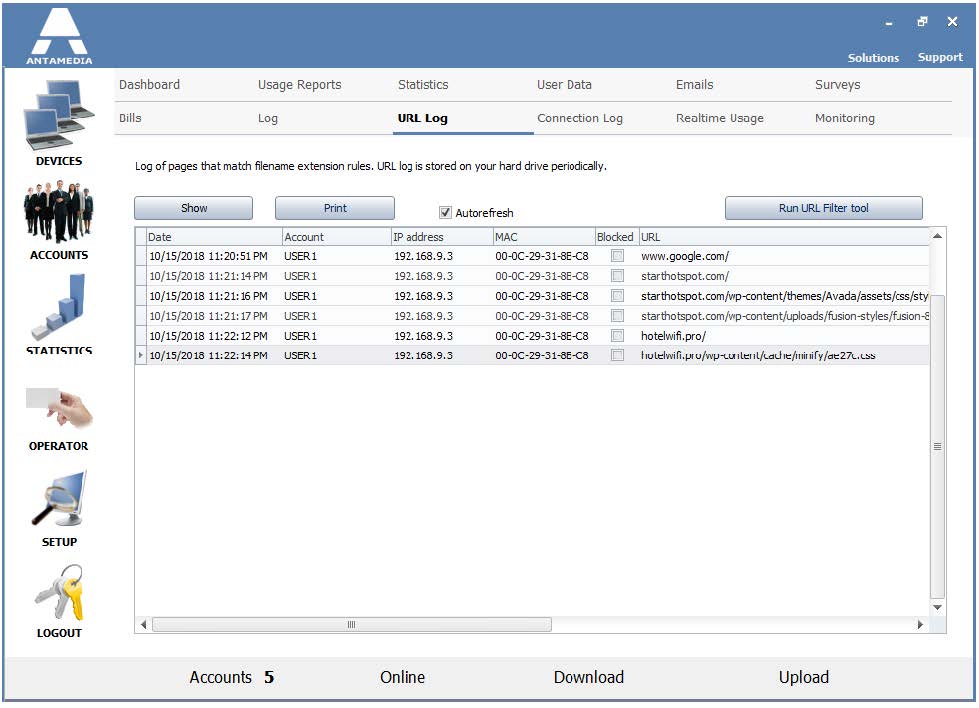Open the Setup magnifier icon
The width and height of the screenshot is (979, 708).
pyautogui.click(x=59, y=499)
